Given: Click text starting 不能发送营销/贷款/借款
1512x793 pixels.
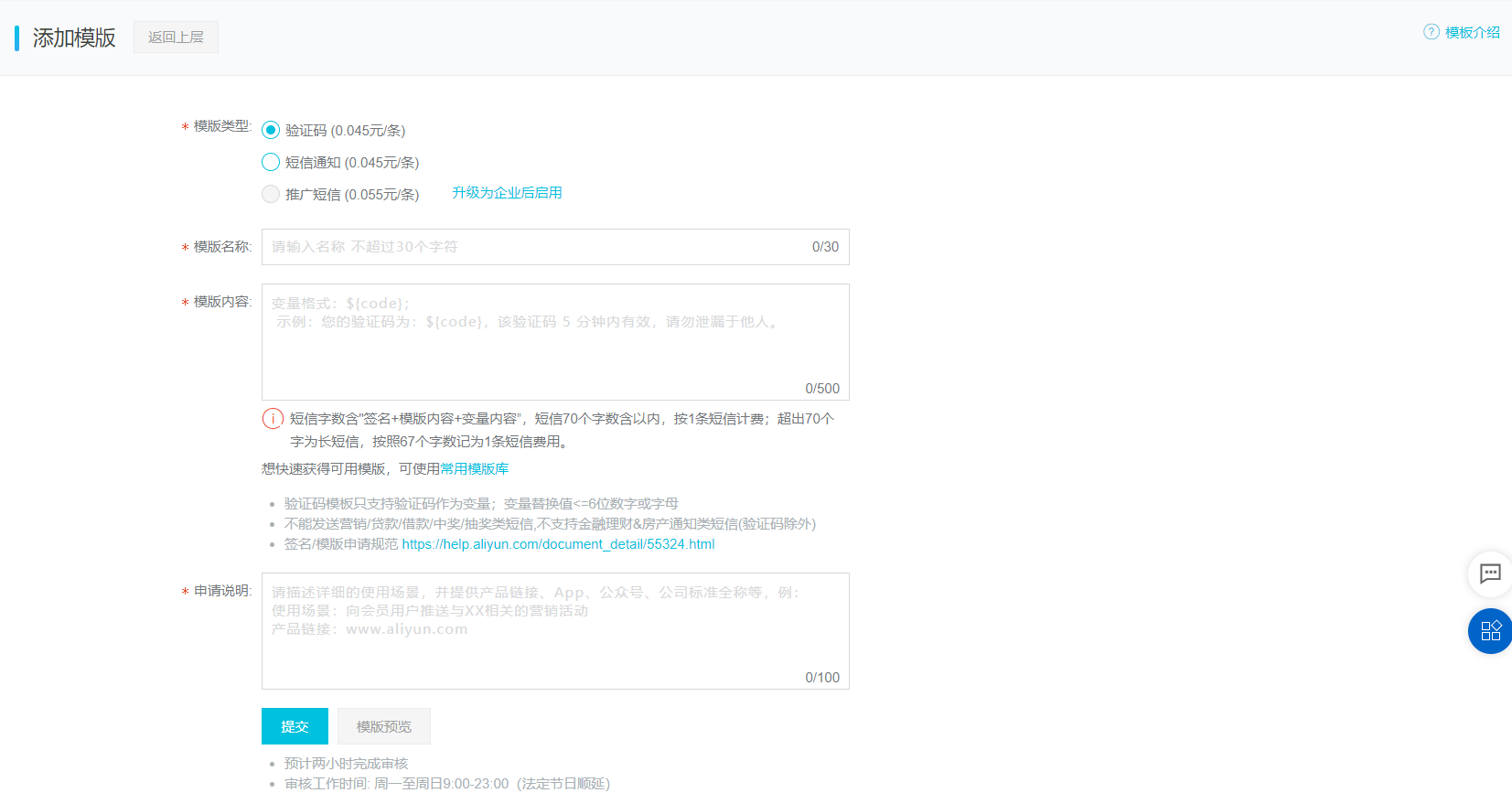Looking at the screenshot, I should pos(550,524).
